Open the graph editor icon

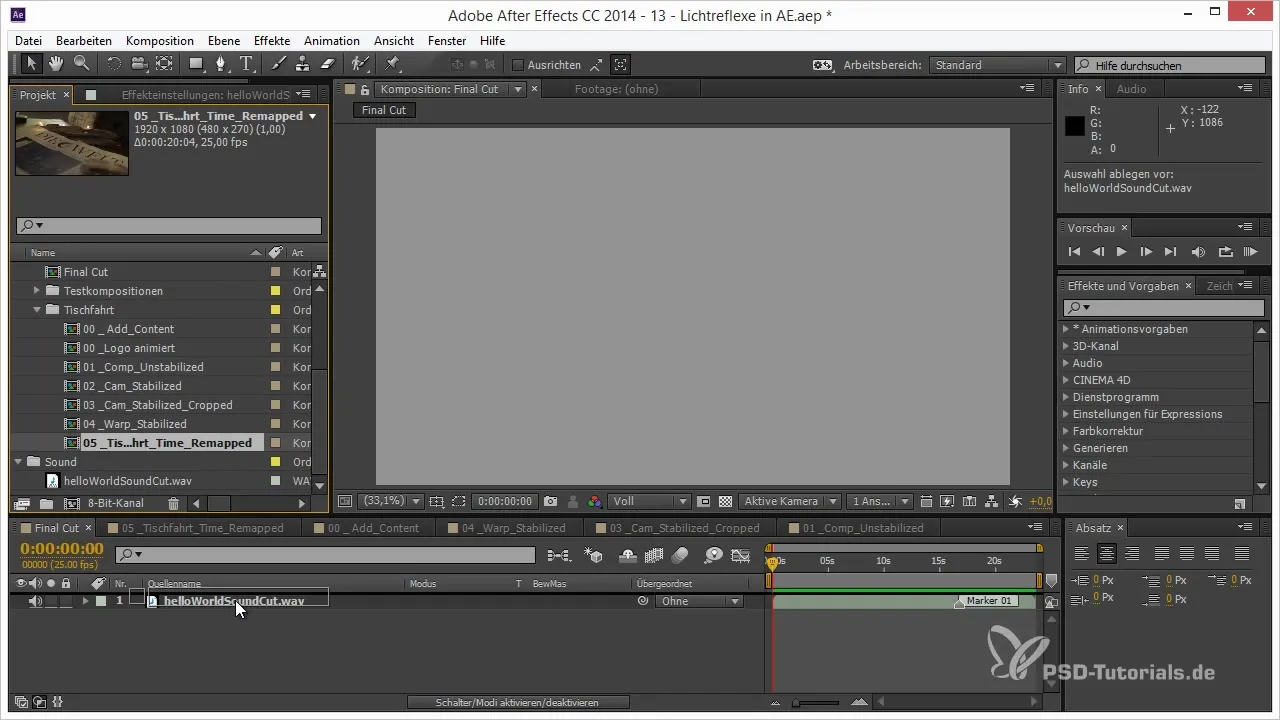click(x=741, y=555)
